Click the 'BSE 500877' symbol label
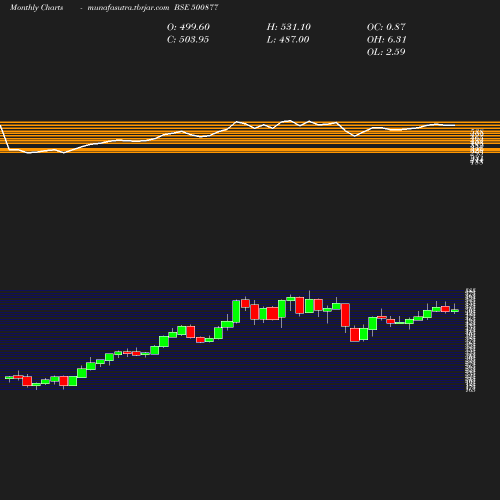The image size is (500, 500). [x=196, y=7]
